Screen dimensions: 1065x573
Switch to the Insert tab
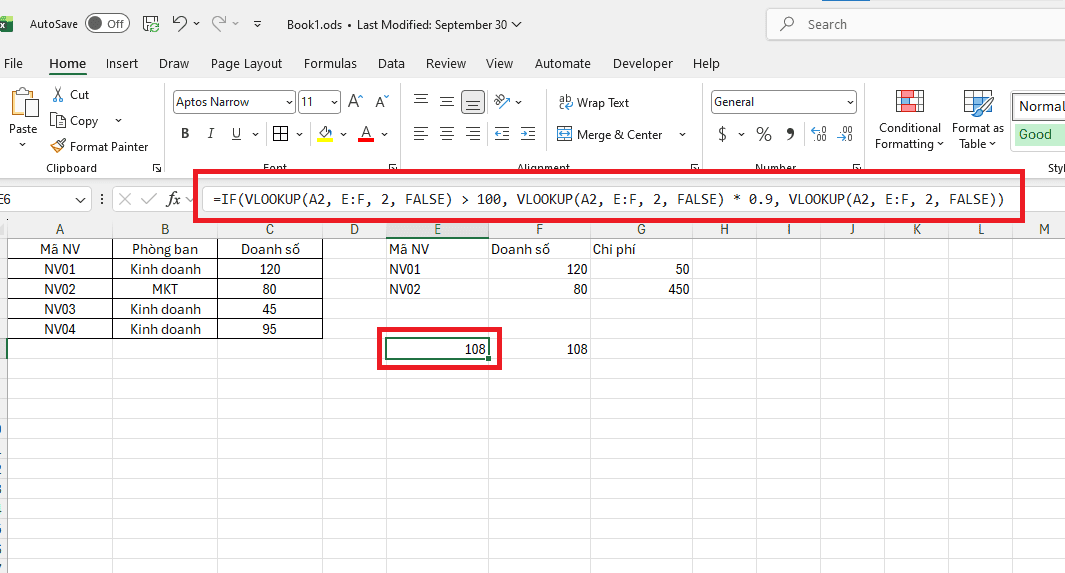coord(122,63)
